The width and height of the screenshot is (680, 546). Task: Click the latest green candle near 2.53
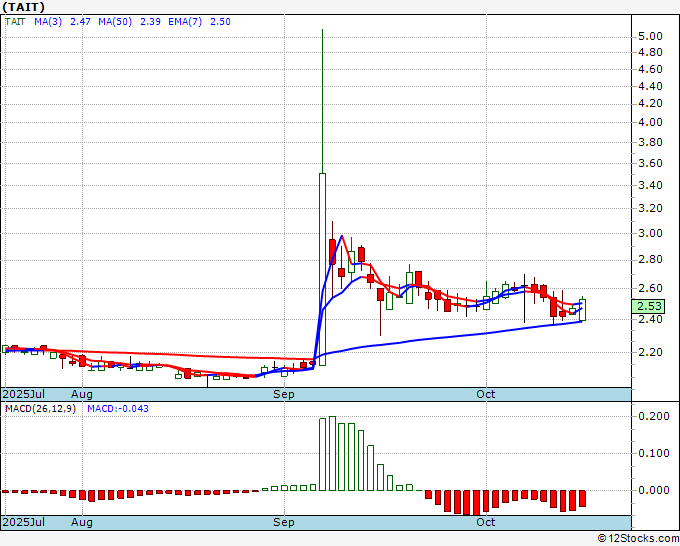[x=582, y=310]
